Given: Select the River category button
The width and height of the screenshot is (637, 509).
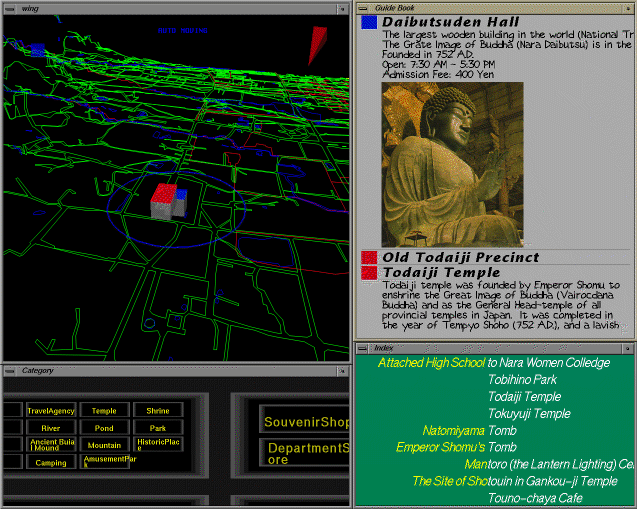Looking at the screenshot, I should coord(51,428).
